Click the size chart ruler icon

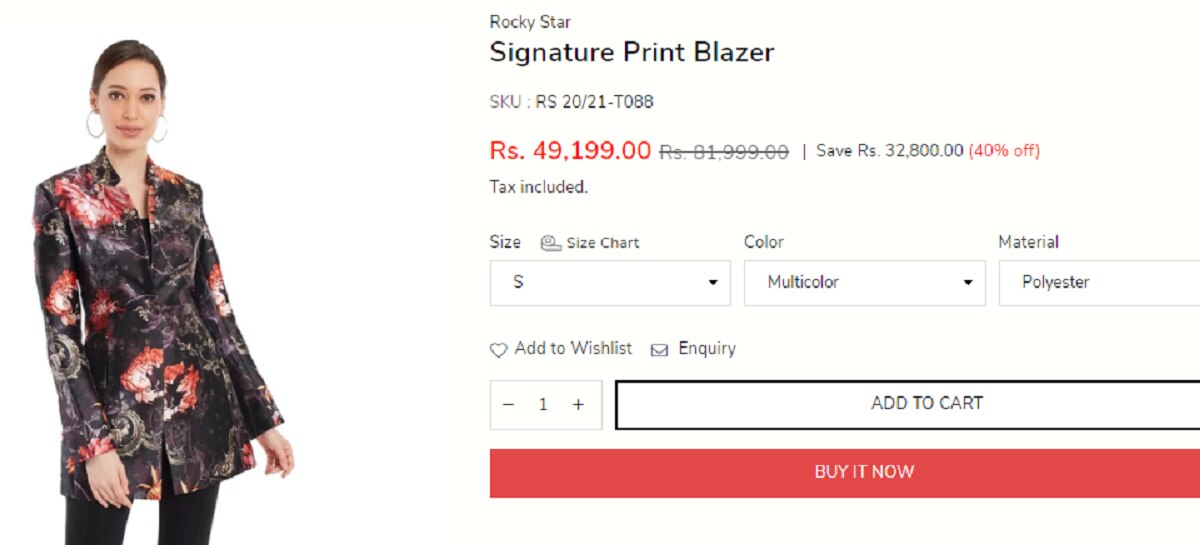point(550,243)
